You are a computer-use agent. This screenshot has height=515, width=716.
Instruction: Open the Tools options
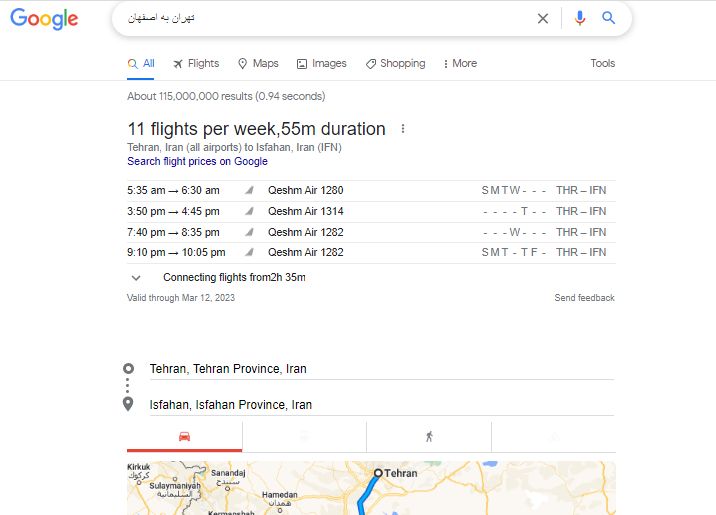(x=602, y=63)
